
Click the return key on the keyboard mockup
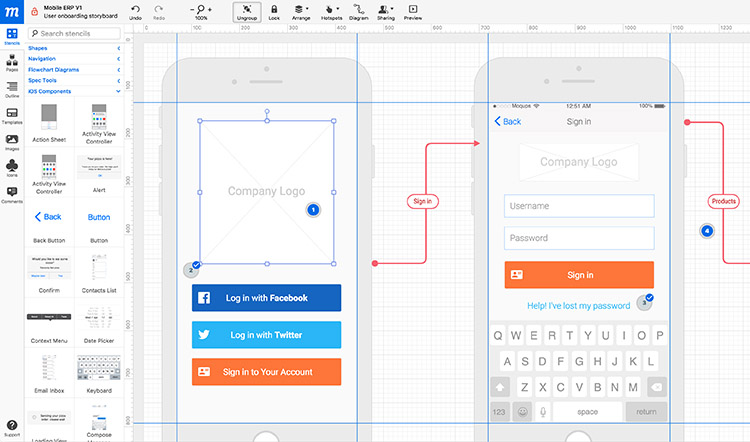pyautogui.click(x=646, y=412)
